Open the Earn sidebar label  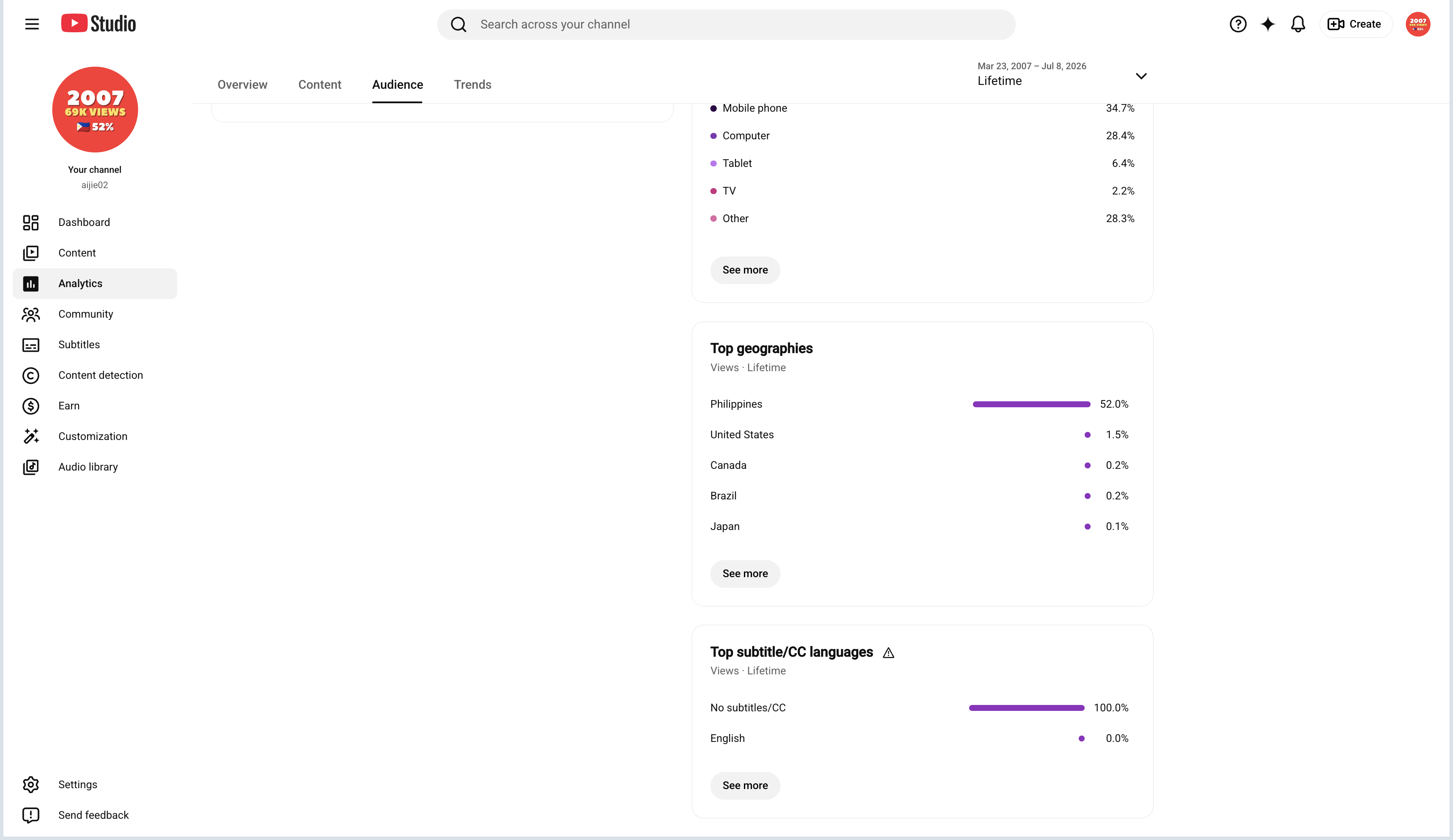pyautogui.click(x=69, y=406)
